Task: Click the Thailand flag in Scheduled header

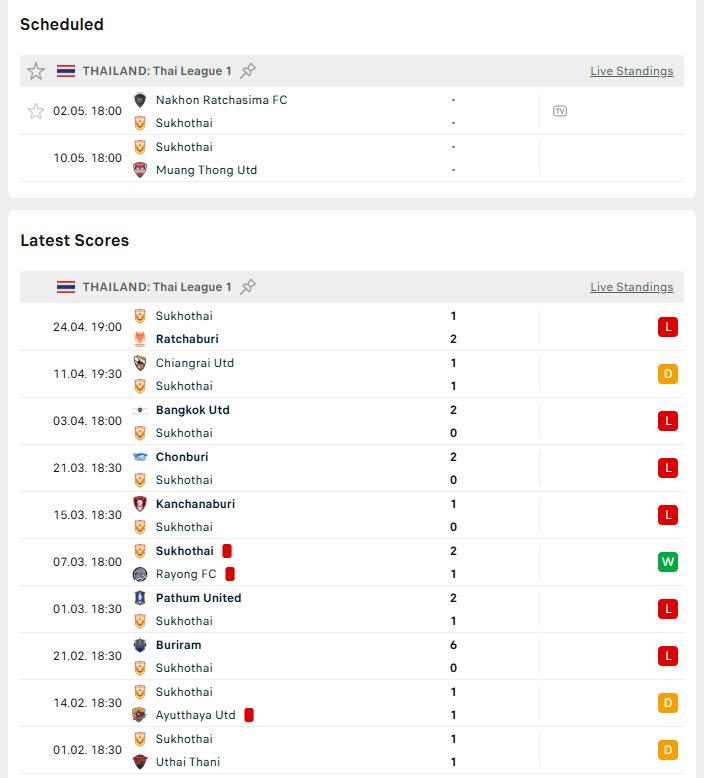Action: (66, 71)
